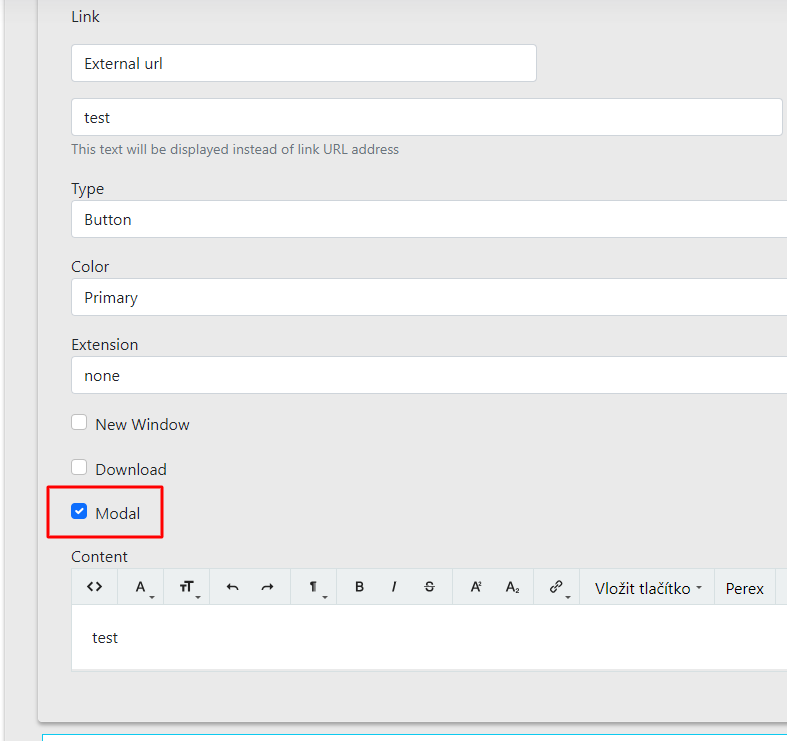787x741 pixels.
Task: Expand the Extension dropdown showing none
Action: (428, 375)
